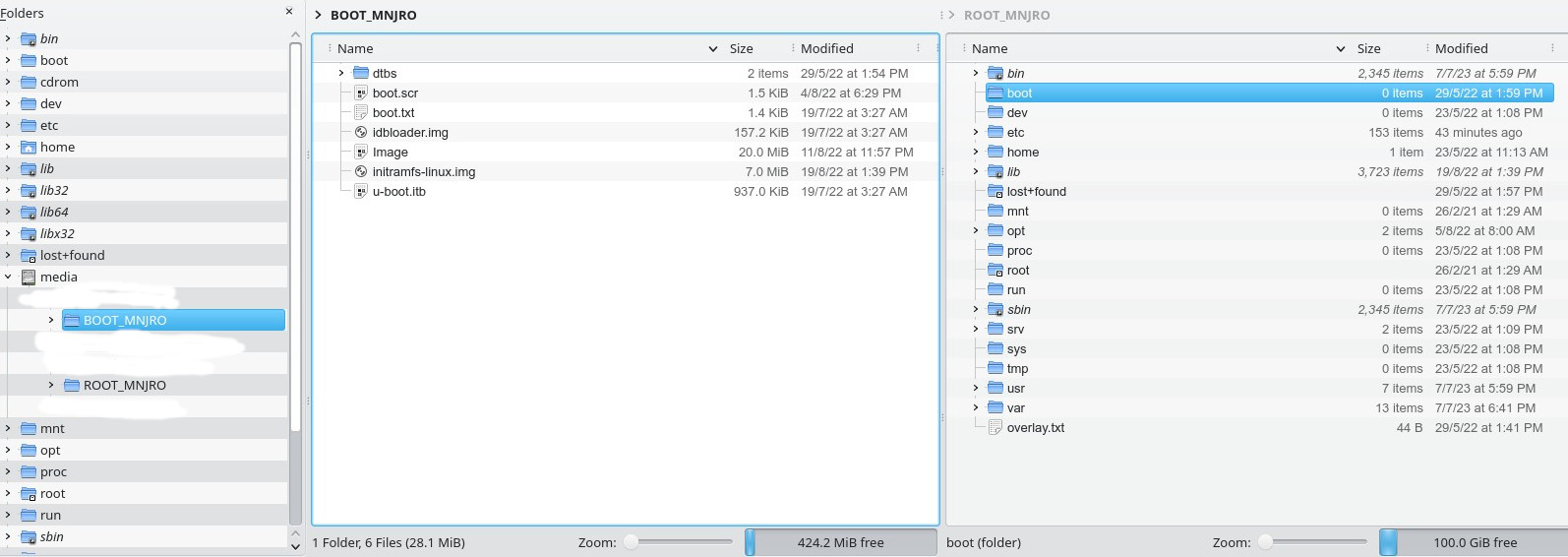Expand the usr folder in right pane
Viewport: 1568px width, 557px height.
(x=976, y=388)
